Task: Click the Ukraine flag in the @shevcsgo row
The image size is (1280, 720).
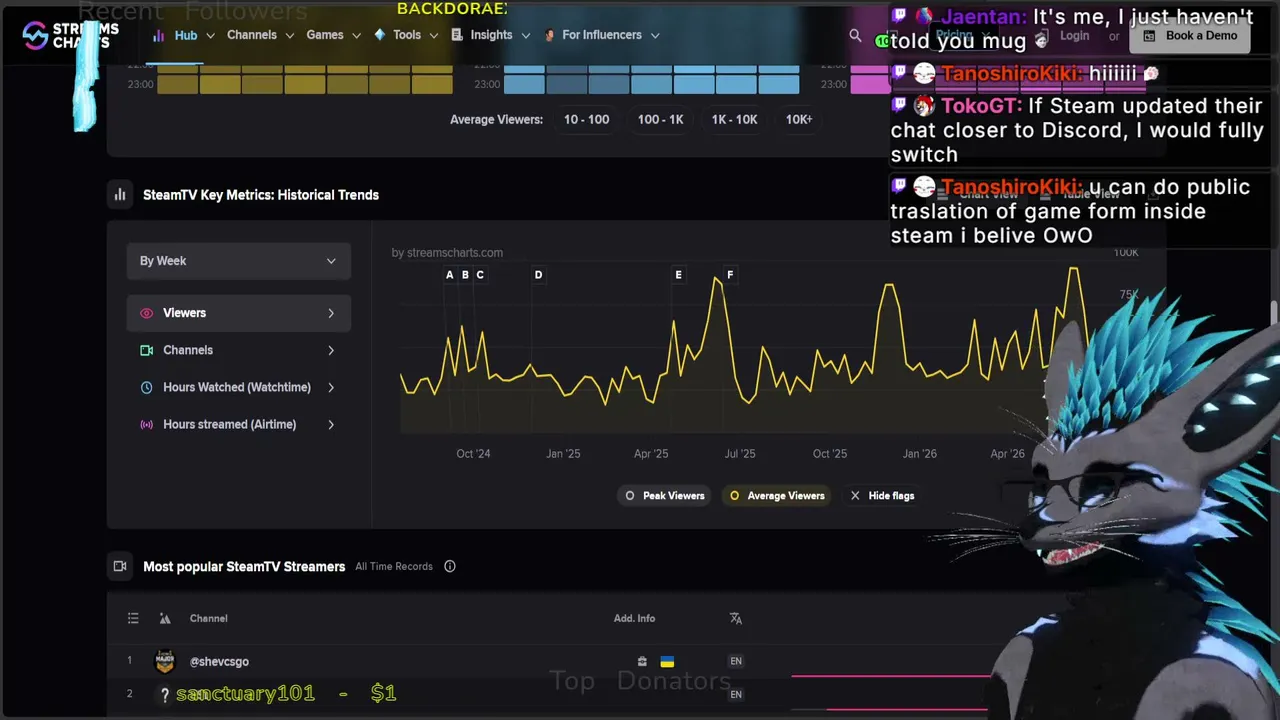Action: [667, 661]
